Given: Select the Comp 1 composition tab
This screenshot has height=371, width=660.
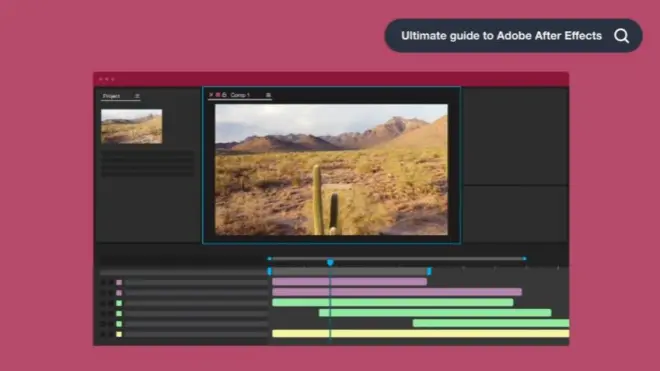Looking at the screenshot, I should coord(240,95).
